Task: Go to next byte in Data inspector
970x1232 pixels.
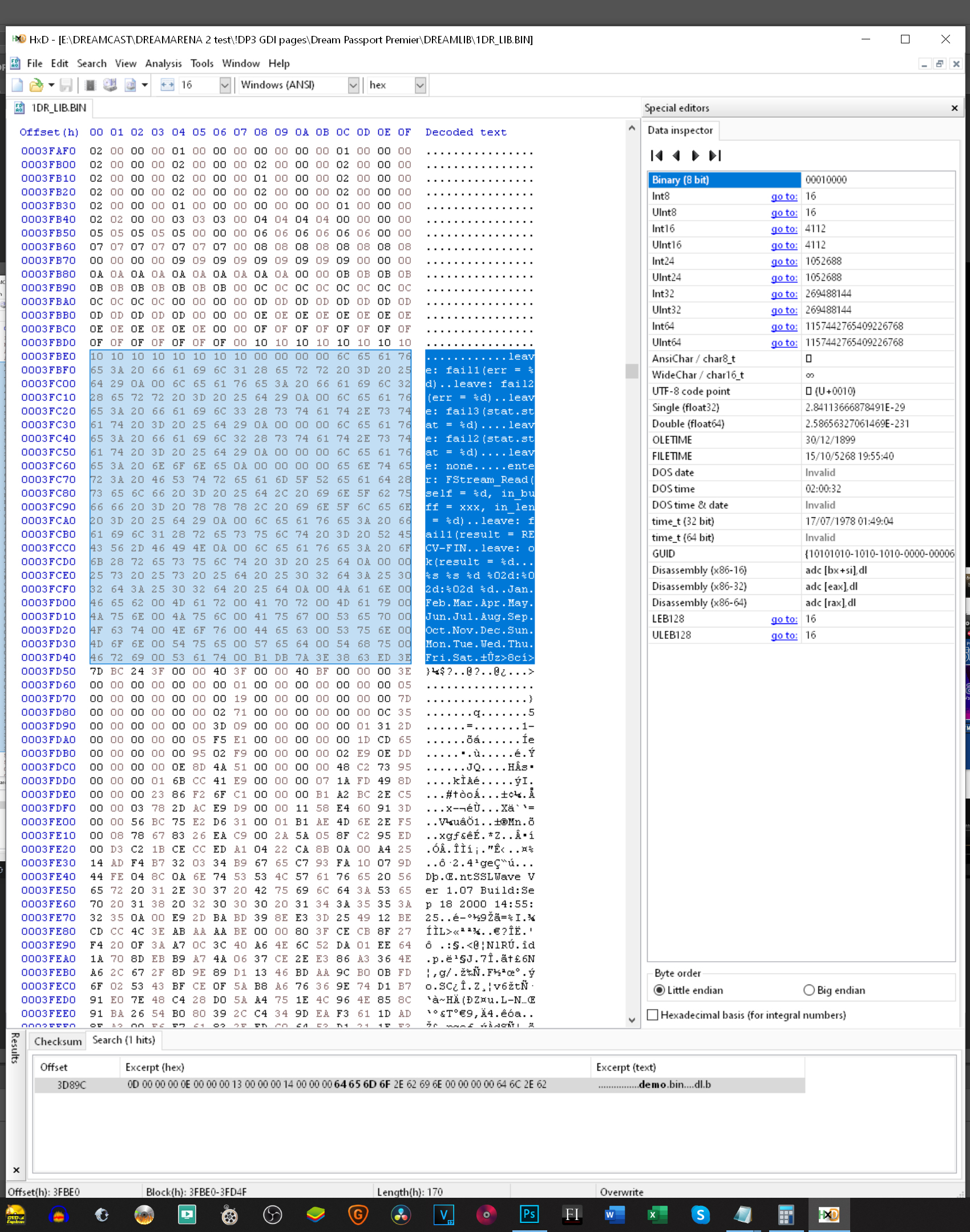Action: coord(695,156)
